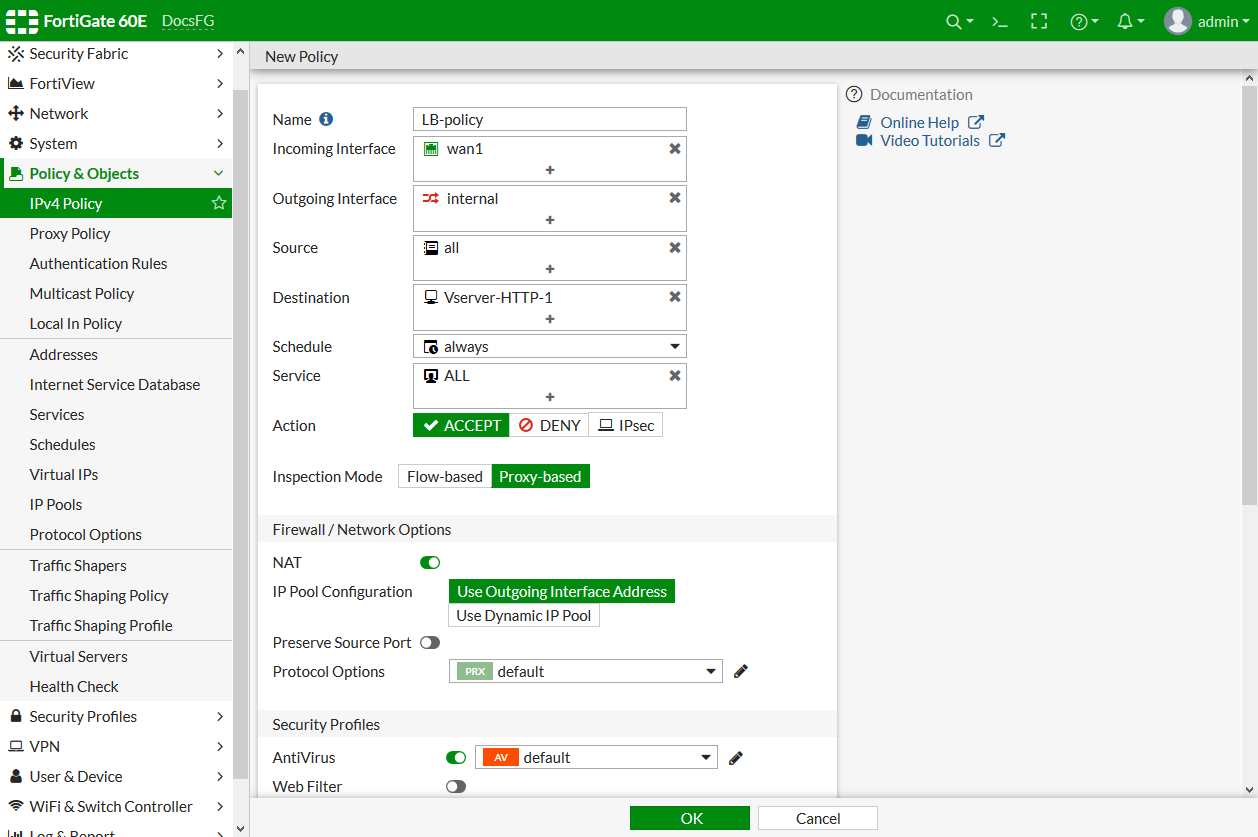The height and width of the screenshot is (837, 1258).
Task: Click inside the Name field showing LB-policy
Action: click(x=549, y=119)
